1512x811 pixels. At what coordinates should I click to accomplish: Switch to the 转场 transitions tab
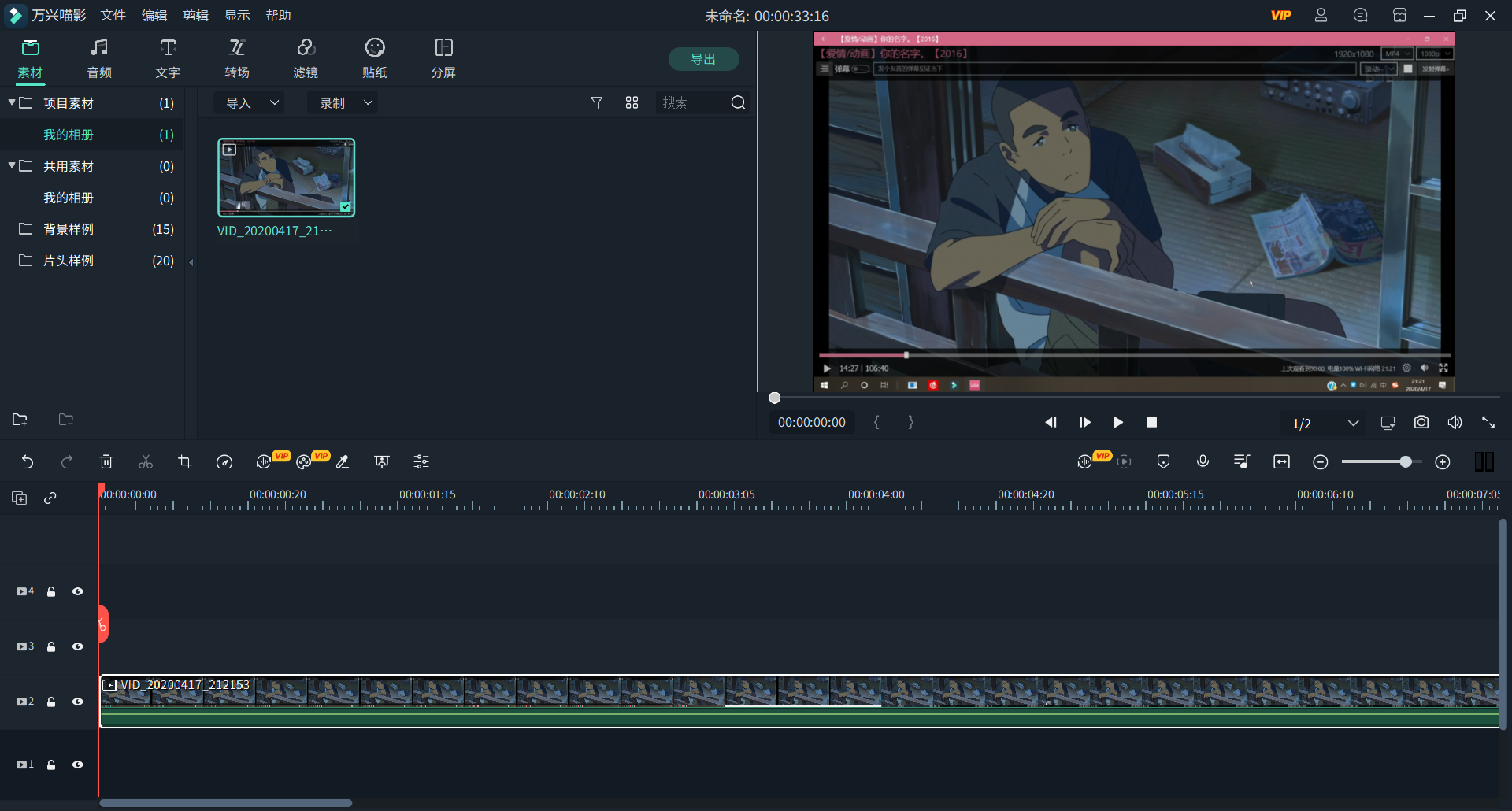click(237, 59)
